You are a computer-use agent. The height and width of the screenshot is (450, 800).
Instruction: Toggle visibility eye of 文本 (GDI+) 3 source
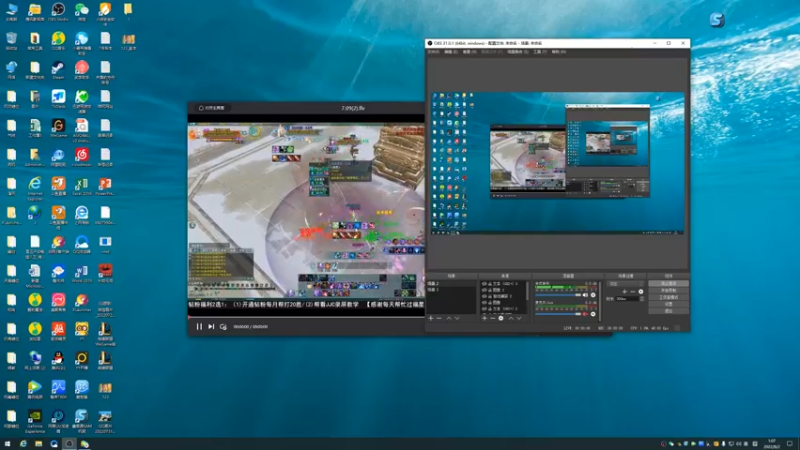tap(484, 284)
